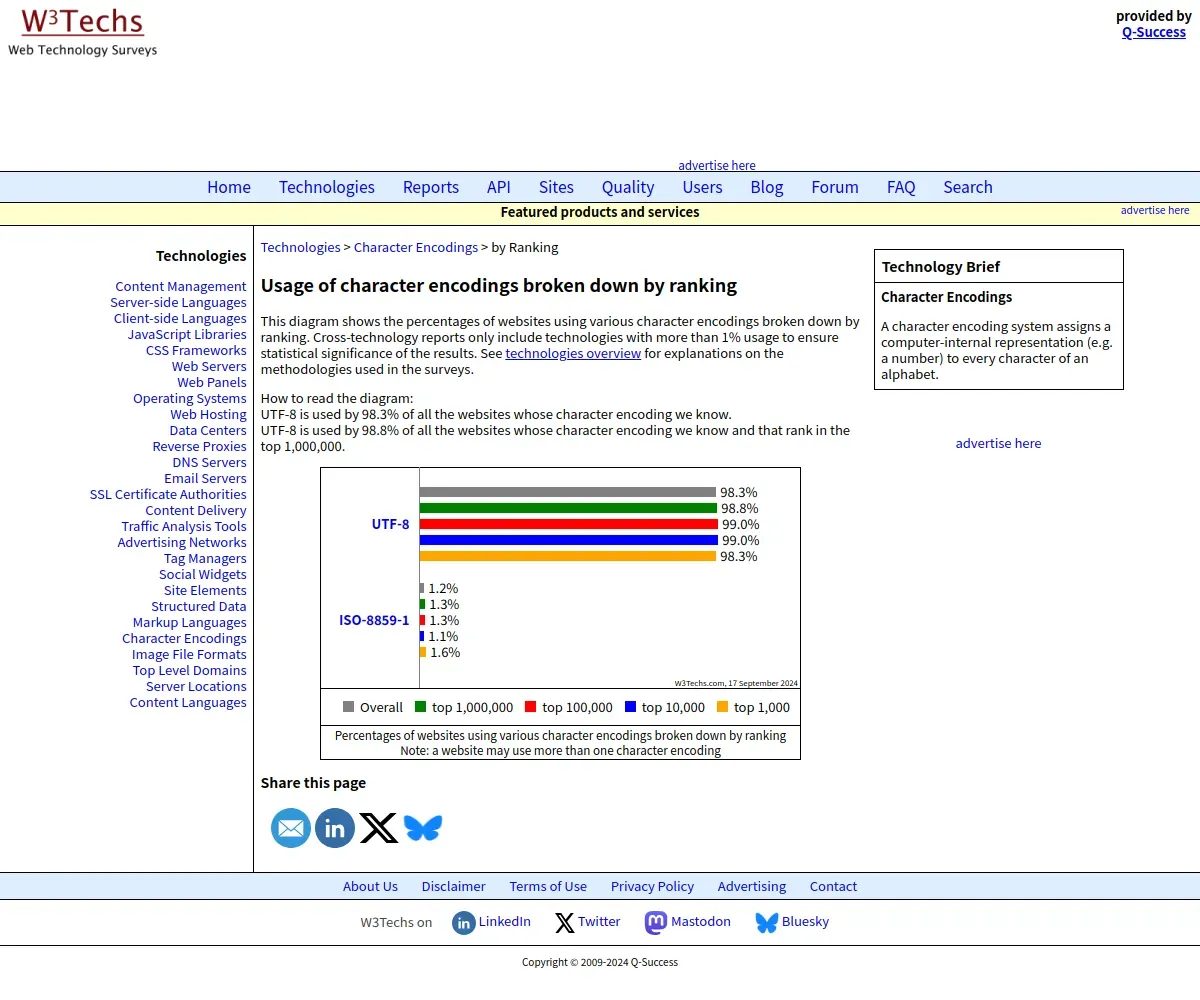This screenshot has height=1000, width=1200.
Task: Open Character Encodings sidebar link
Action: (184, 638)
